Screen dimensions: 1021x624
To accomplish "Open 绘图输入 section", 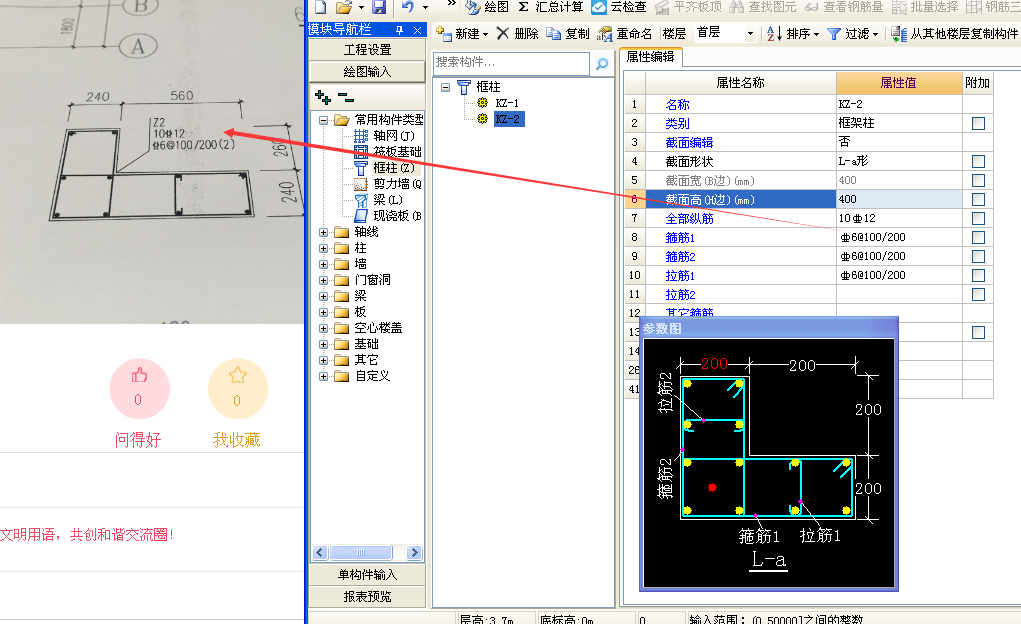I will coord(367,72).
